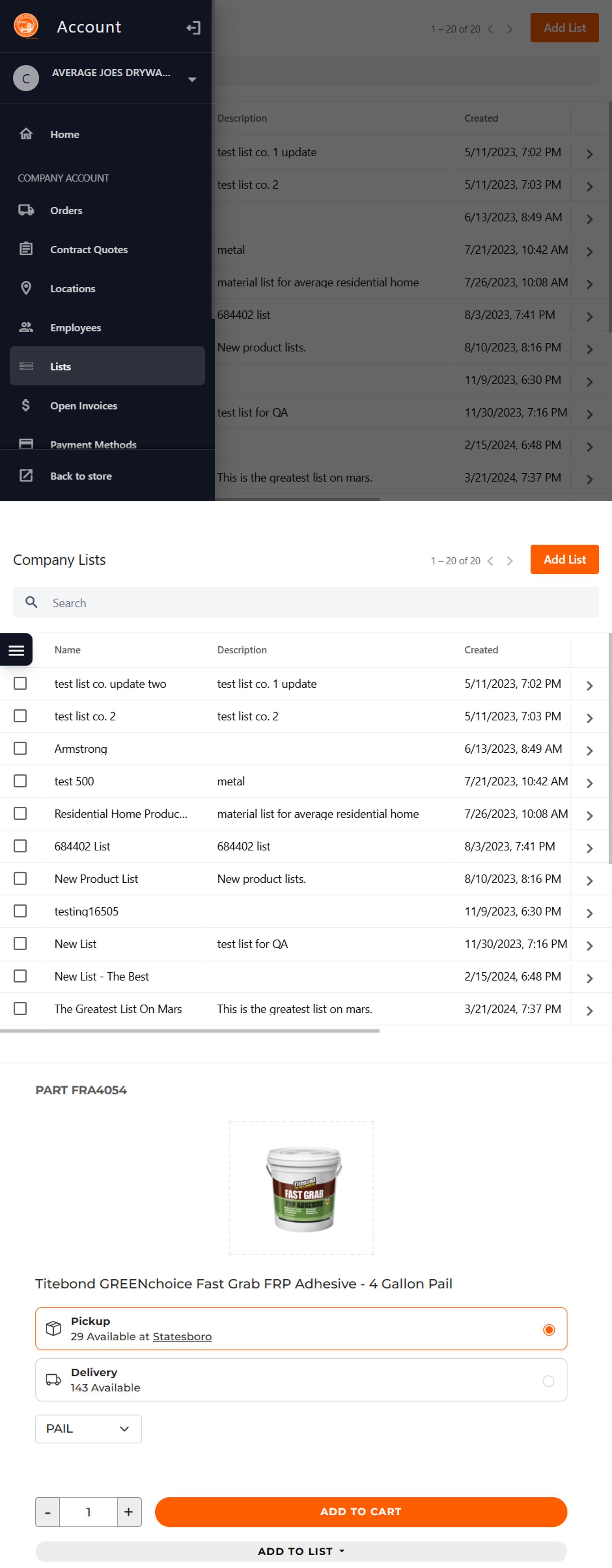The image size is (612, 1568).
Task: Select the Delivery radio option
Action: tap(548, 1380)
